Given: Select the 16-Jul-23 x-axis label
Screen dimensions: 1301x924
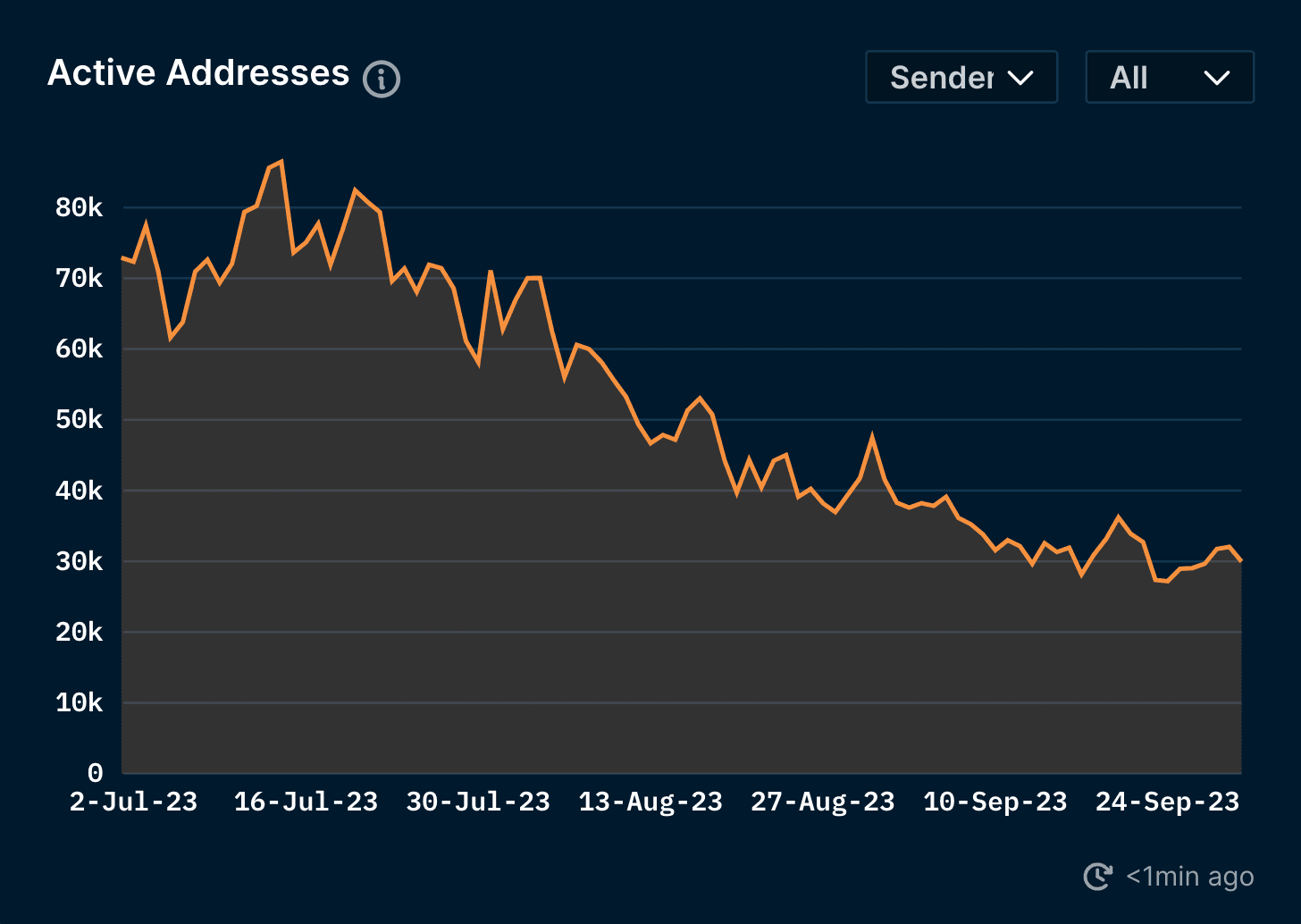Looking at the screenshot, I should [306, 802].
